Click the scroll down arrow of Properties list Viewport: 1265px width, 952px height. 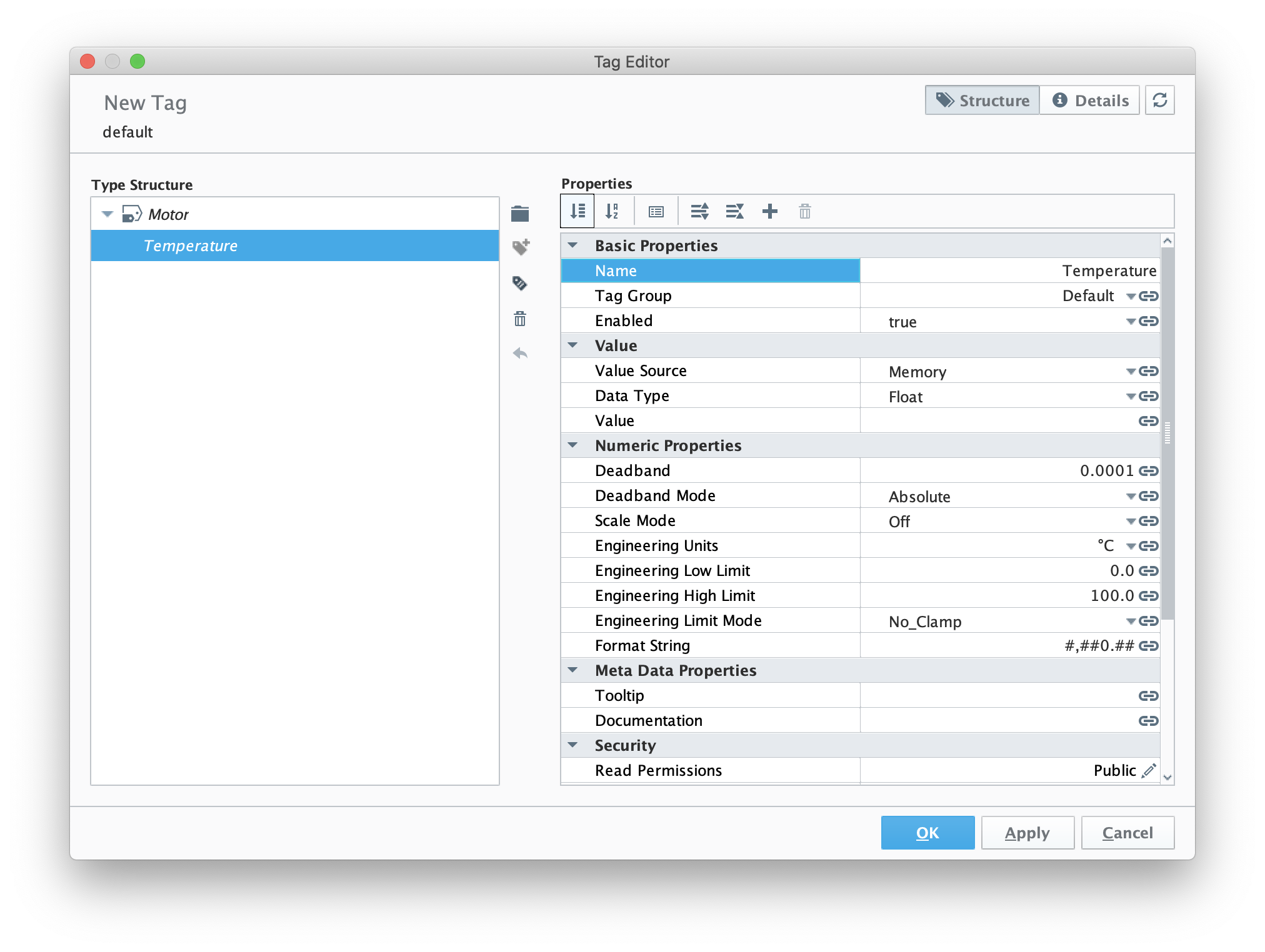tap(1167, 777)
